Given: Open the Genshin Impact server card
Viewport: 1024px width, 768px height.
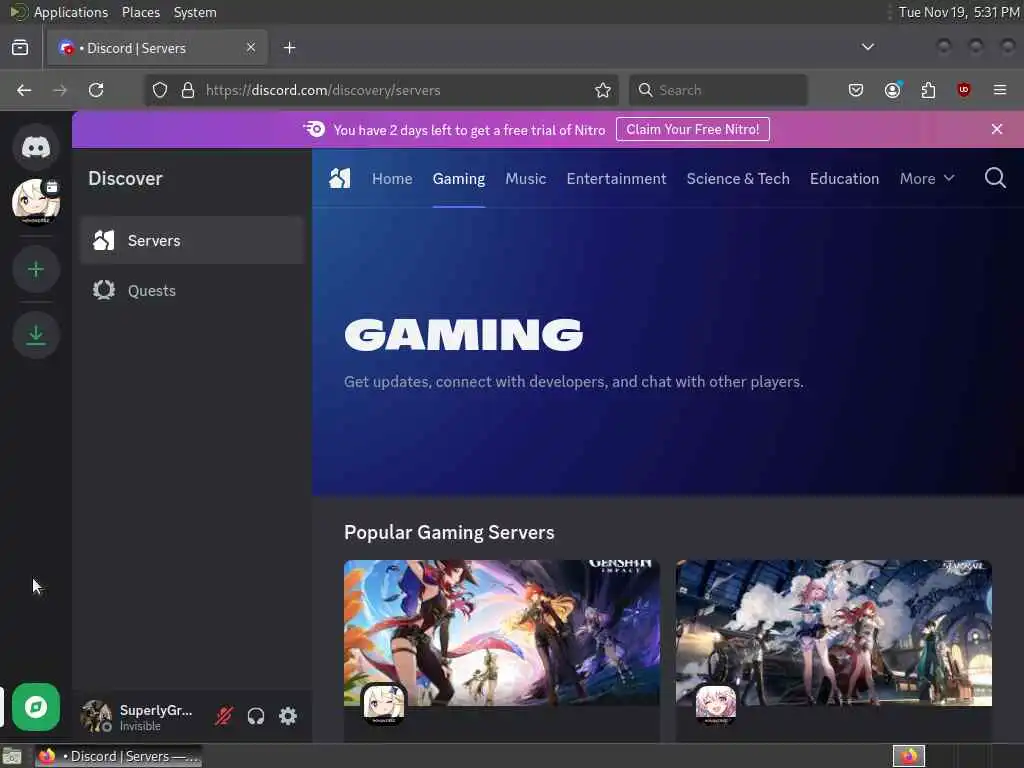Looking at the screenshot, I should point(502,650).
